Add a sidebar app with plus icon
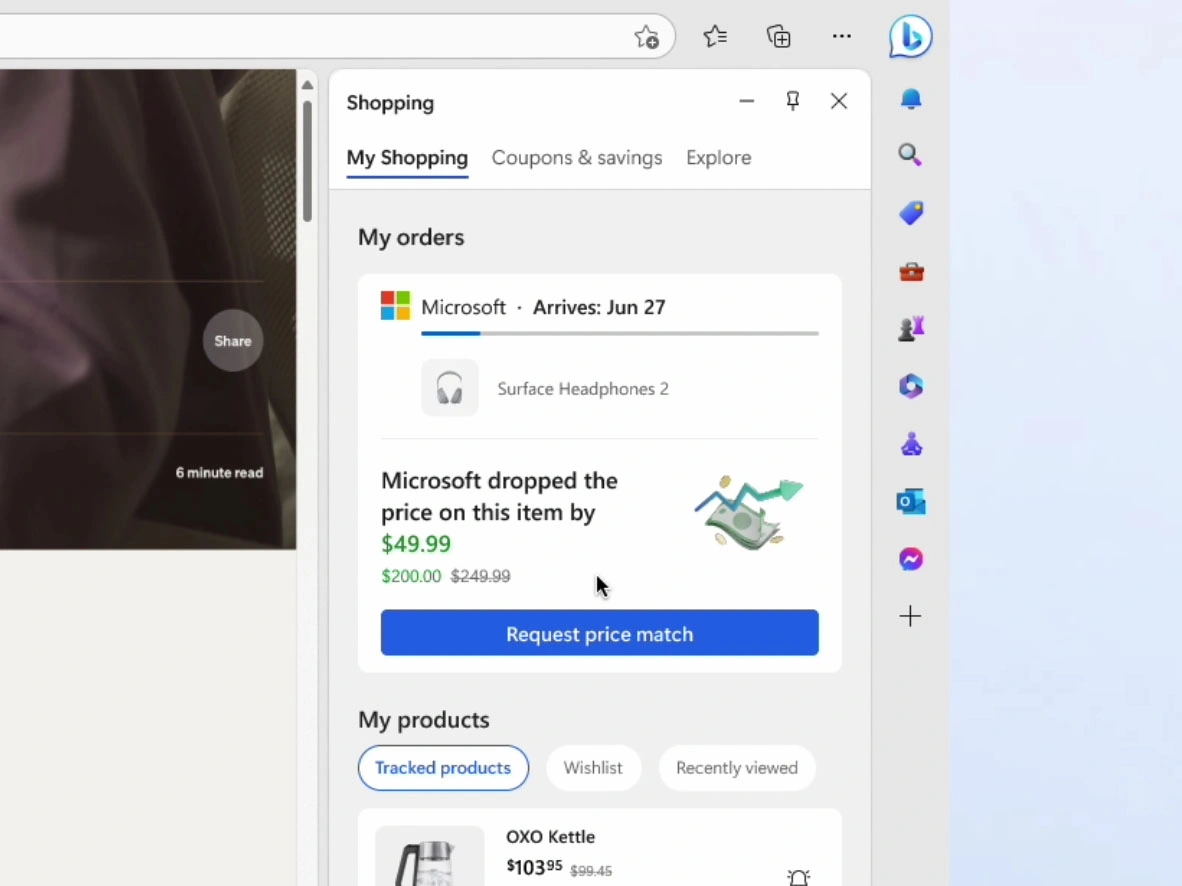 (x=910, y=616)
